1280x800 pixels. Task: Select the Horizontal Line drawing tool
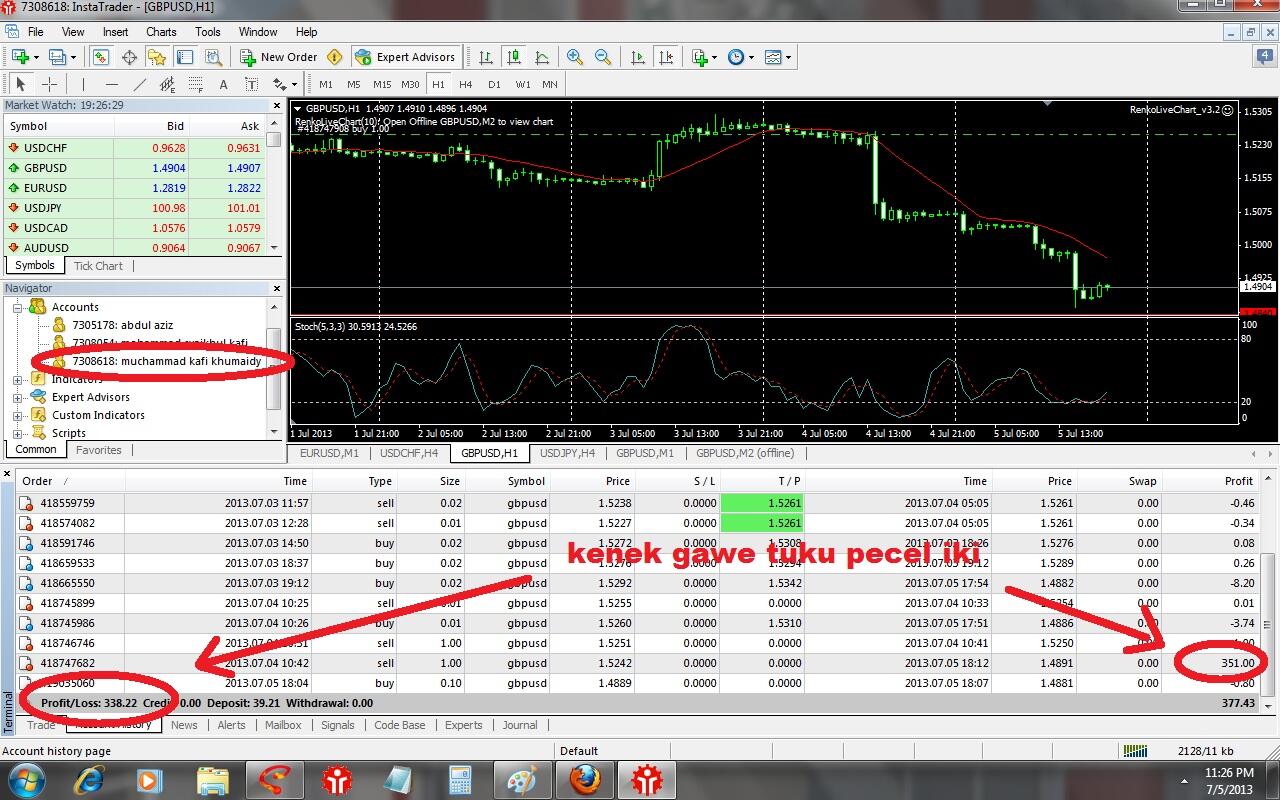(x=111, y=84)
